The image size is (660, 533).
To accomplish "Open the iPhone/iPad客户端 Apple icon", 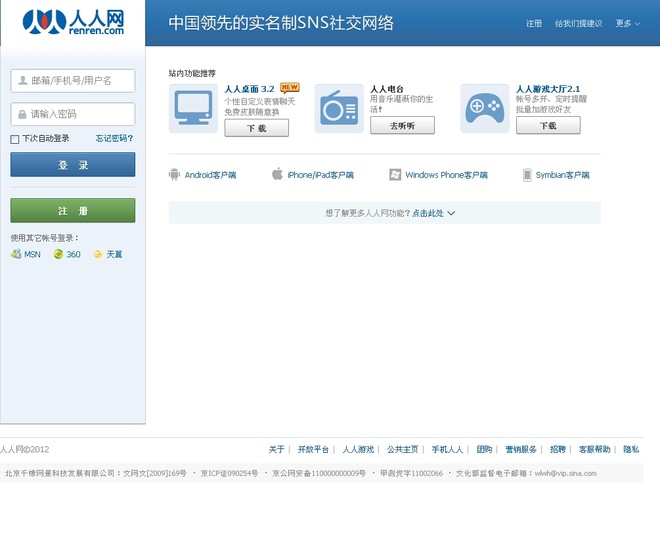I will (277, 175).
